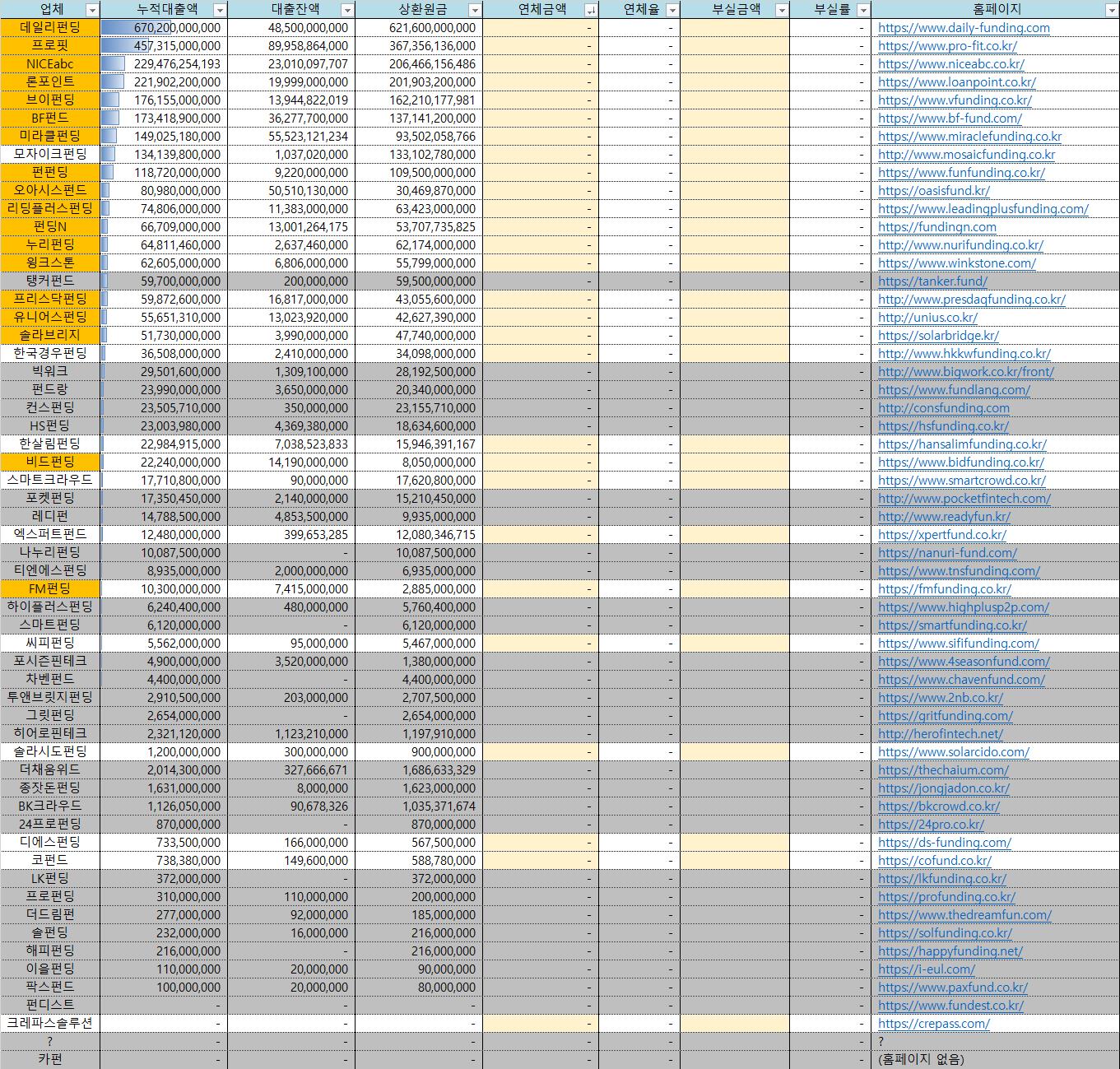The width and height of the screenshot is (1120, 1069).
Task: Follow the presdaqfunding.co.kr link
Action: [x=972, y=300]
